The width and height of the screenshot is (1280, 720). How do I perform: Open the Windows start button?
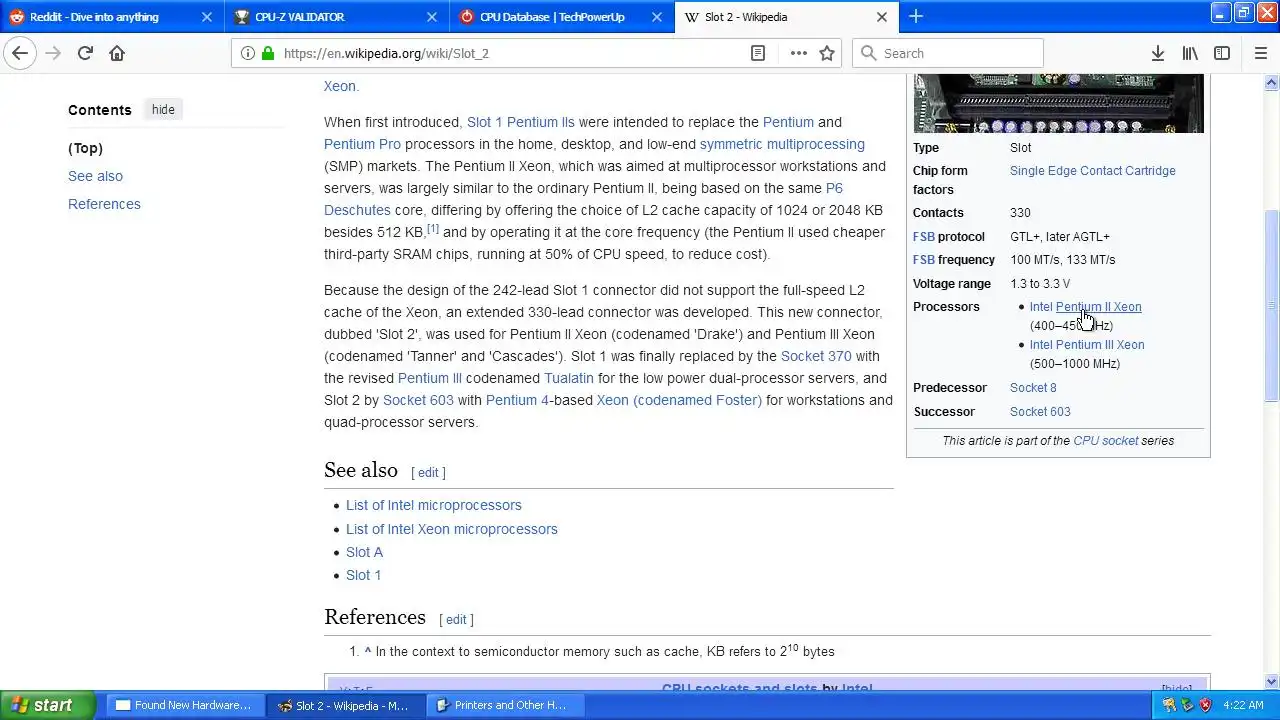[x=47, y=705]
